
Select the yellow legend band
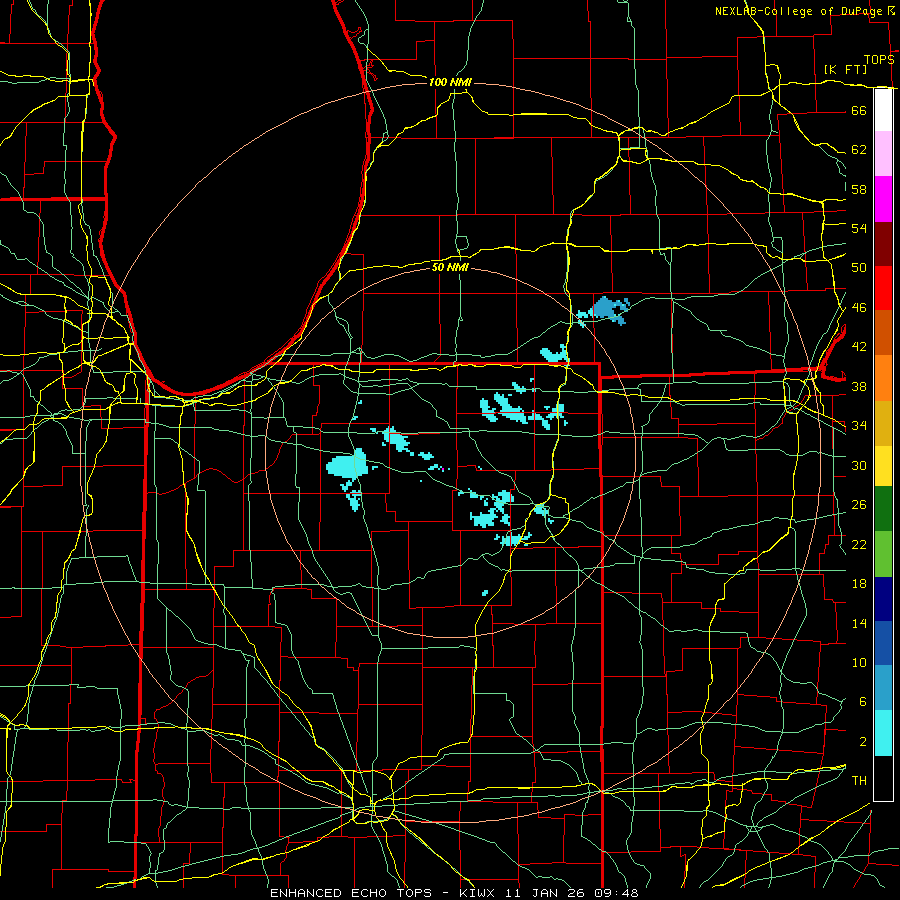883,466
